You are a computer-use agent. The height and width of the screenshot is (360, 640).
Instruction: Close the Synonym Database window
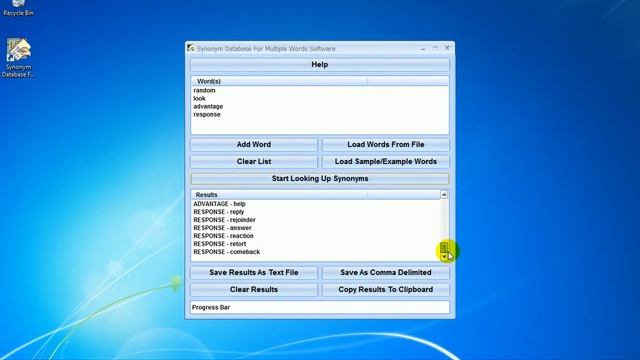pos(447,48)
